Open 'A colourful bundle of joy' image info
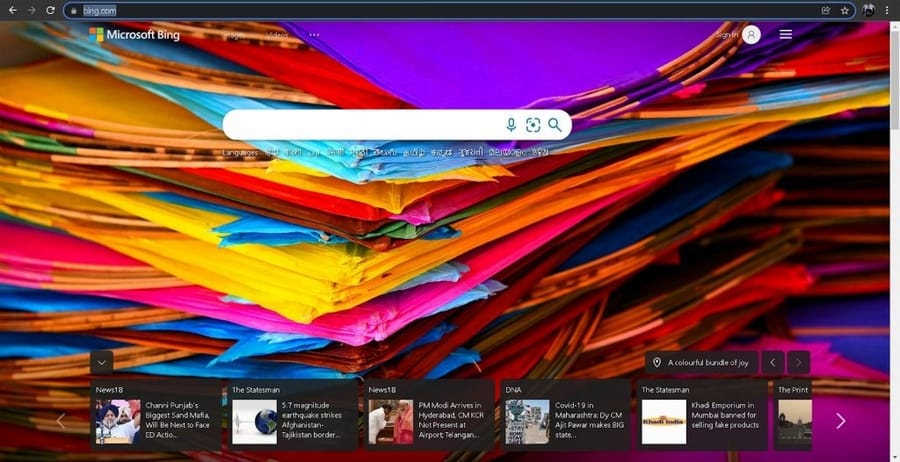The width and height of the screenshot is (900, 462). 700,362
